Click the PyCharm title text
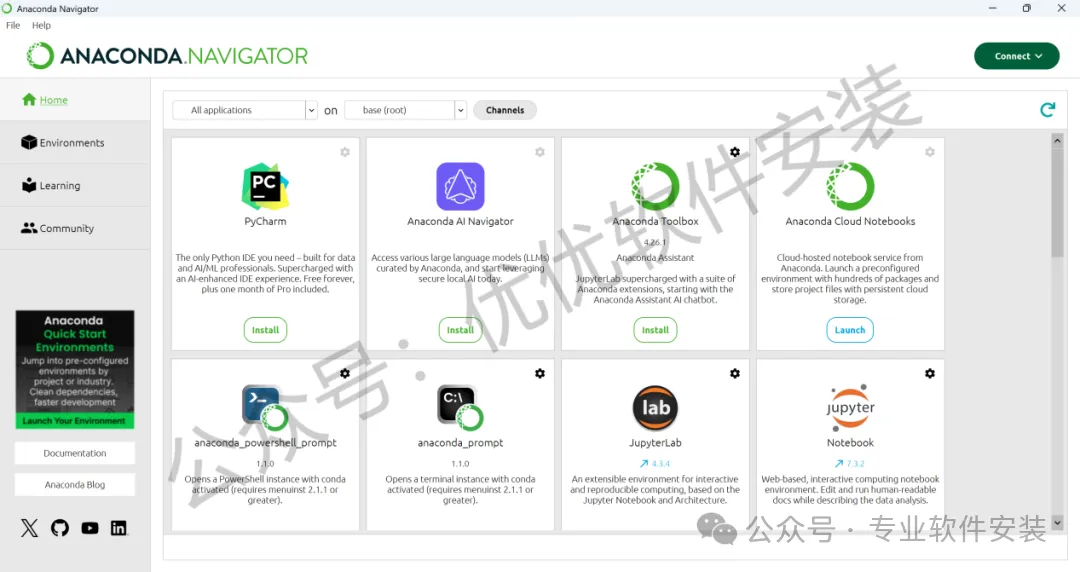Image resolution: width=1080 pixels, height=572 pixels. (x=265, y=221)
